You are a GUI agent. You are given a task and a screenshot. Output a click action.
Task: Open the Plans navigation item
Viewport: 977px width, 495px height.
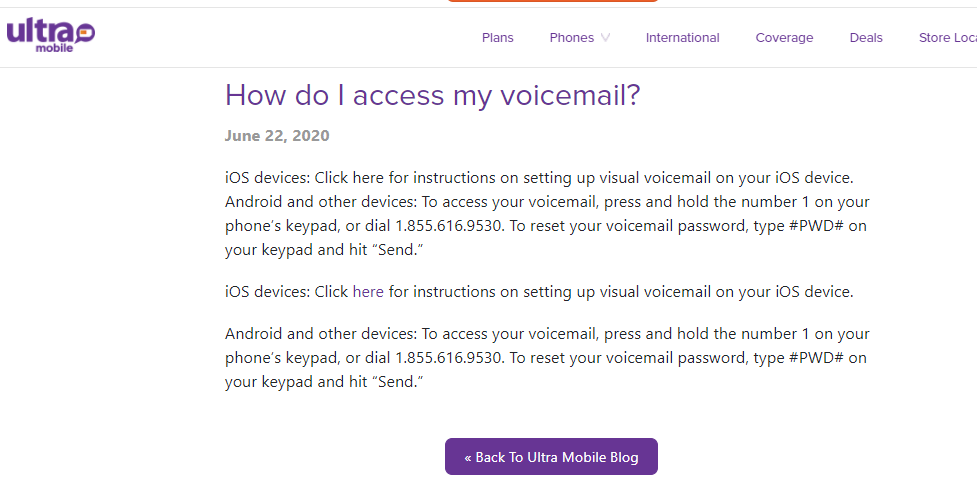click(x=497, y=38)
